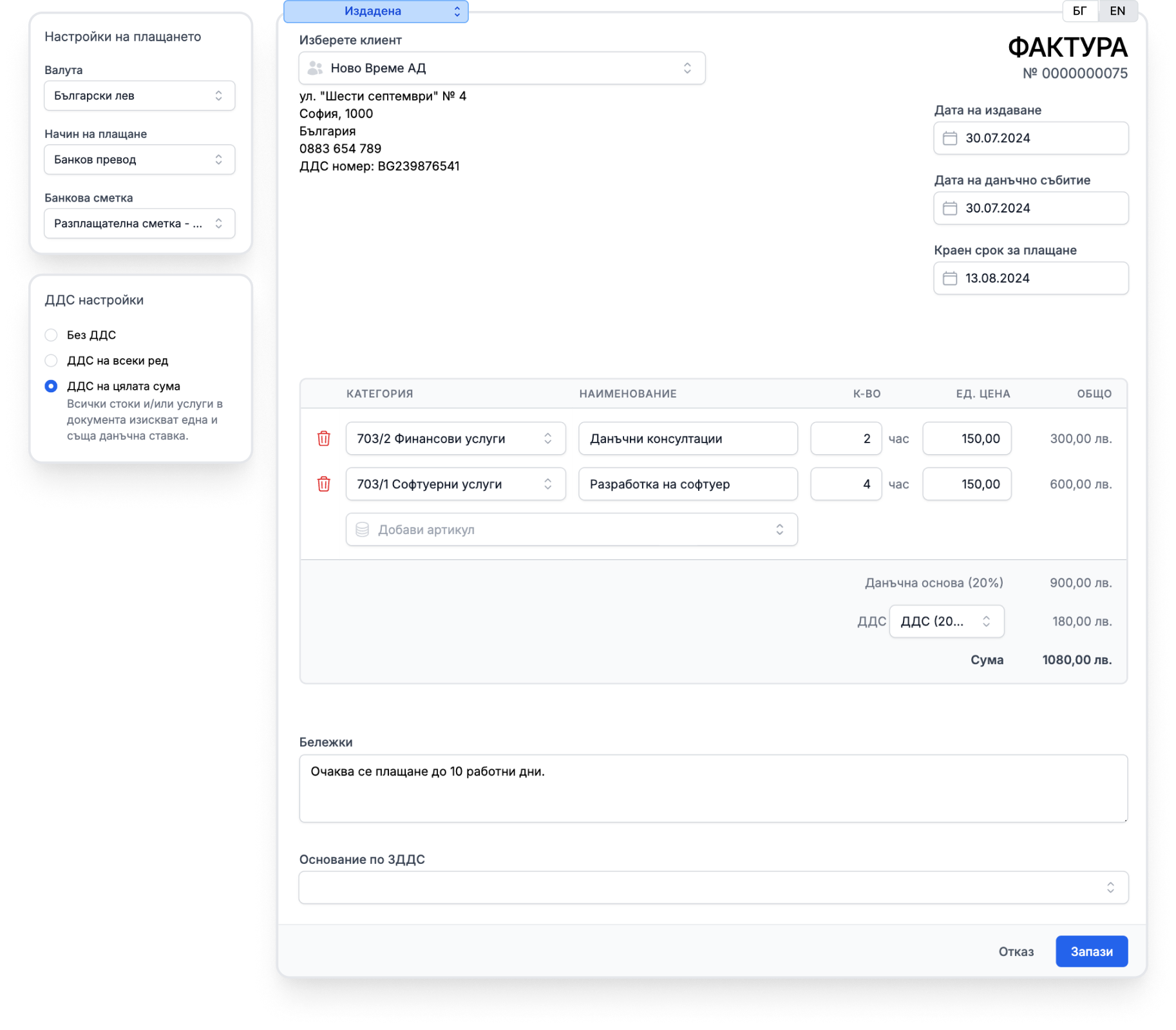Click the invoice number № 0000000075
Screen dimensions: 1176x1030
click(1075, 73)
